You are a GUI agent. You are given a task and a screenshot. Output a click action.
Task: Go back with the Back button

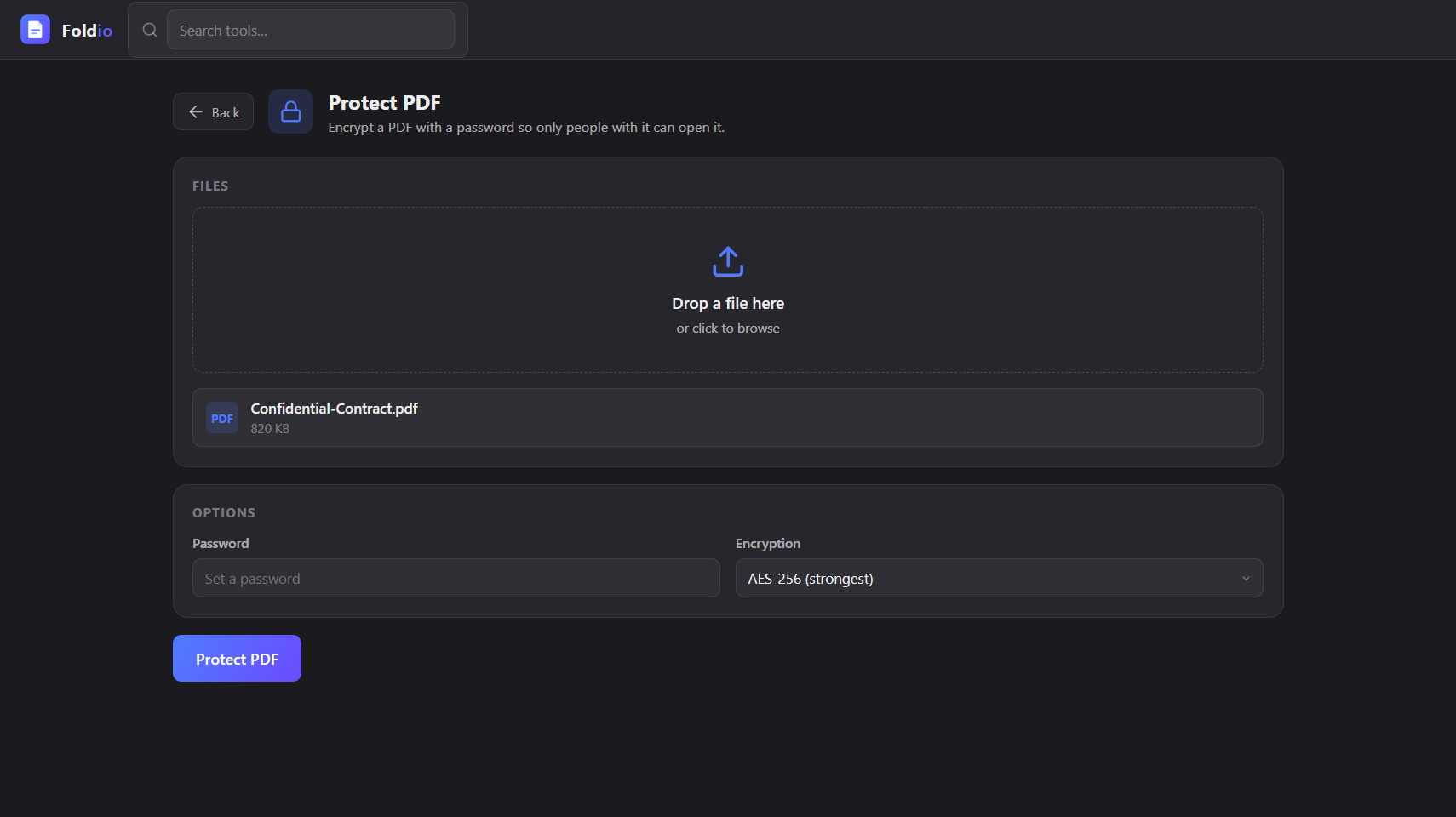point(213,111)
